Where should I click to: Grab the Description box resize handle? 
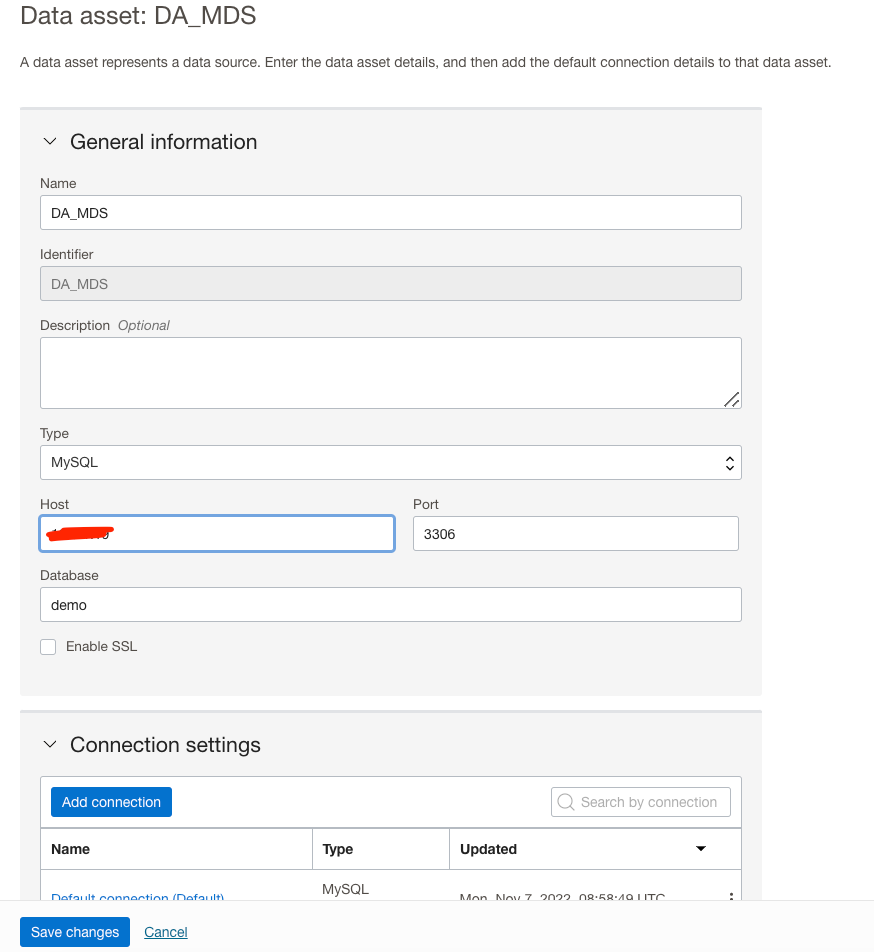pos(731,399)
